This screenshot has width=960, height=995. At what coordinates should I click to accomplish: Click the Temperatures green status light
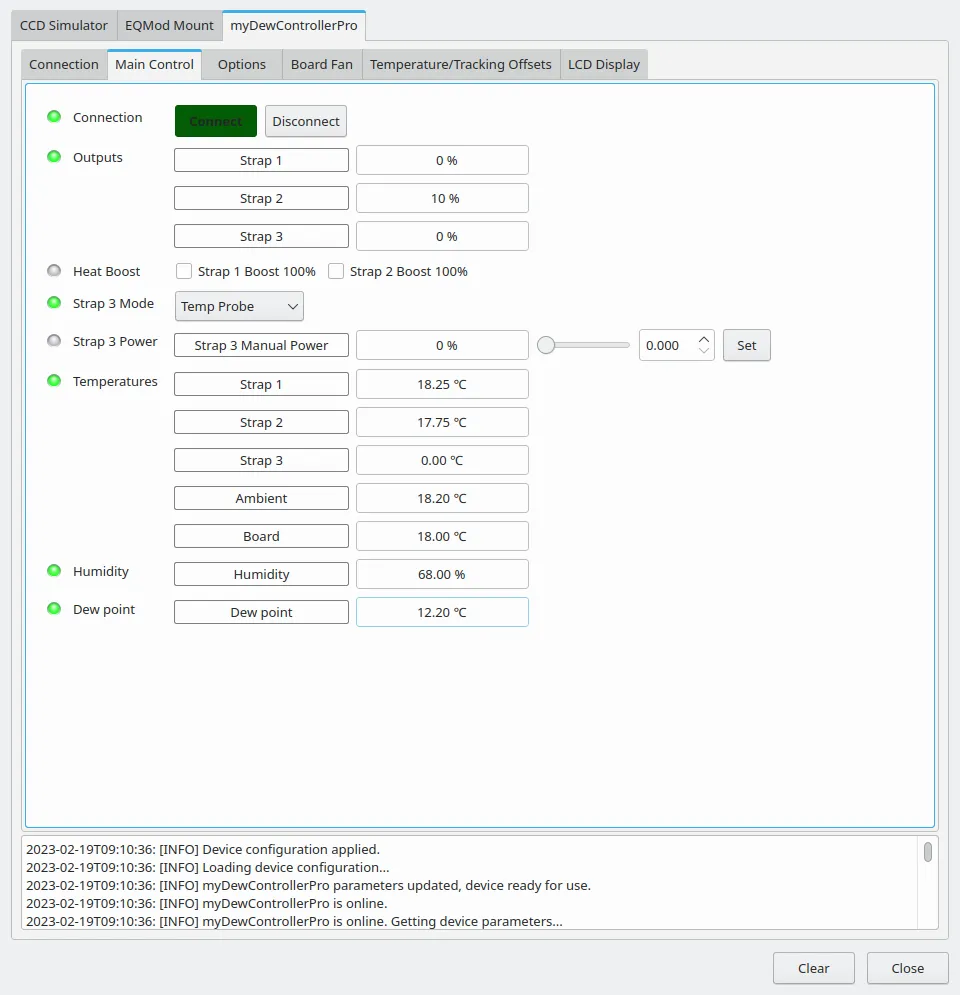pos(54,381)
